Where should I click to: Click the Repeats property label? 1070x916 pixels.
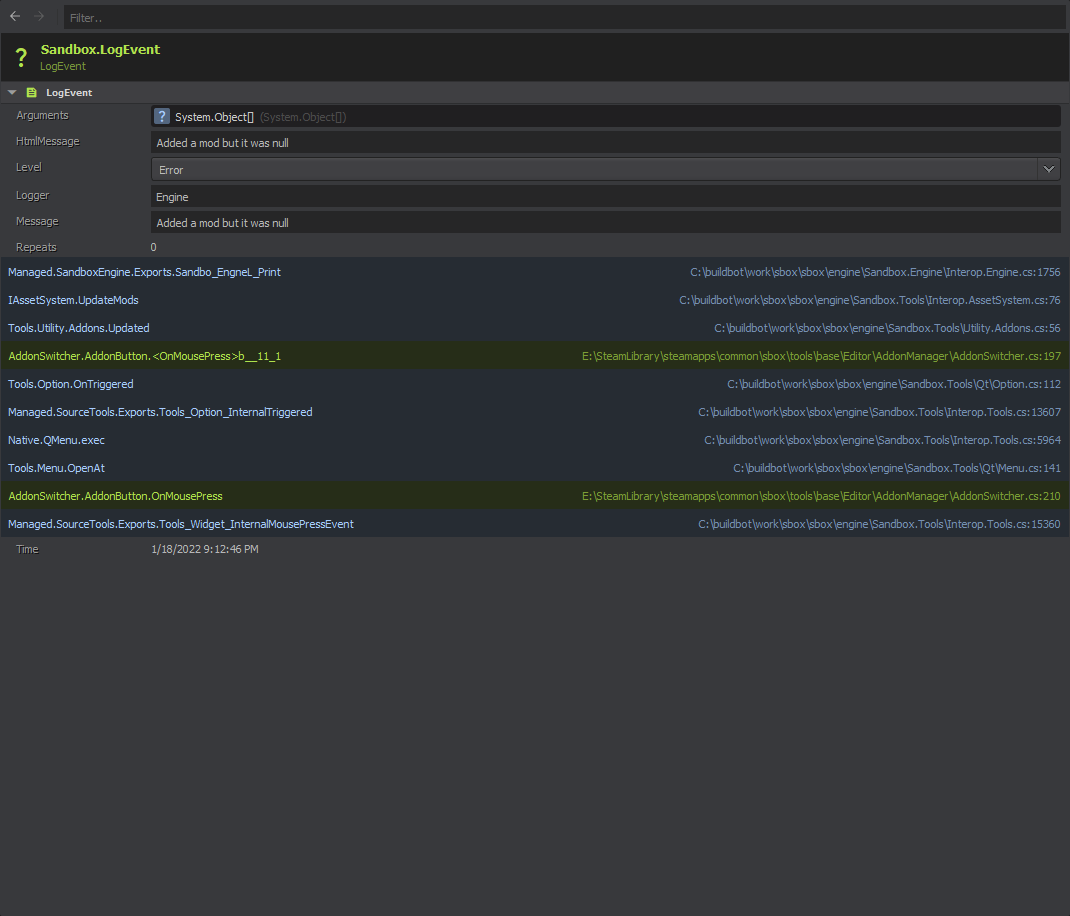(36, 247)
